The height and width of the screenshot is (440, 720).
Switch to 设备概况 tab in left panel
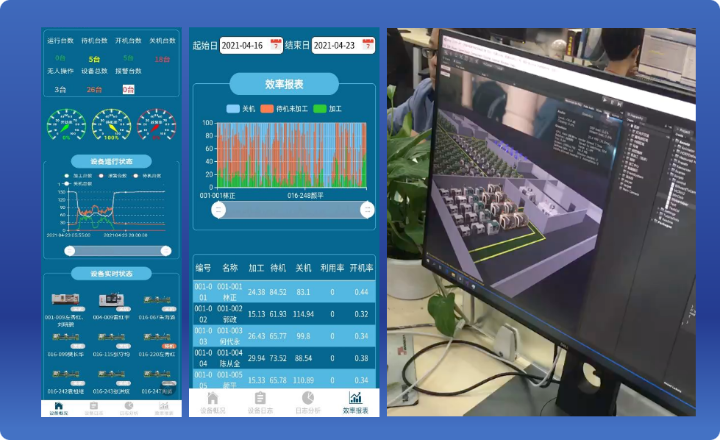coord(58,408)
